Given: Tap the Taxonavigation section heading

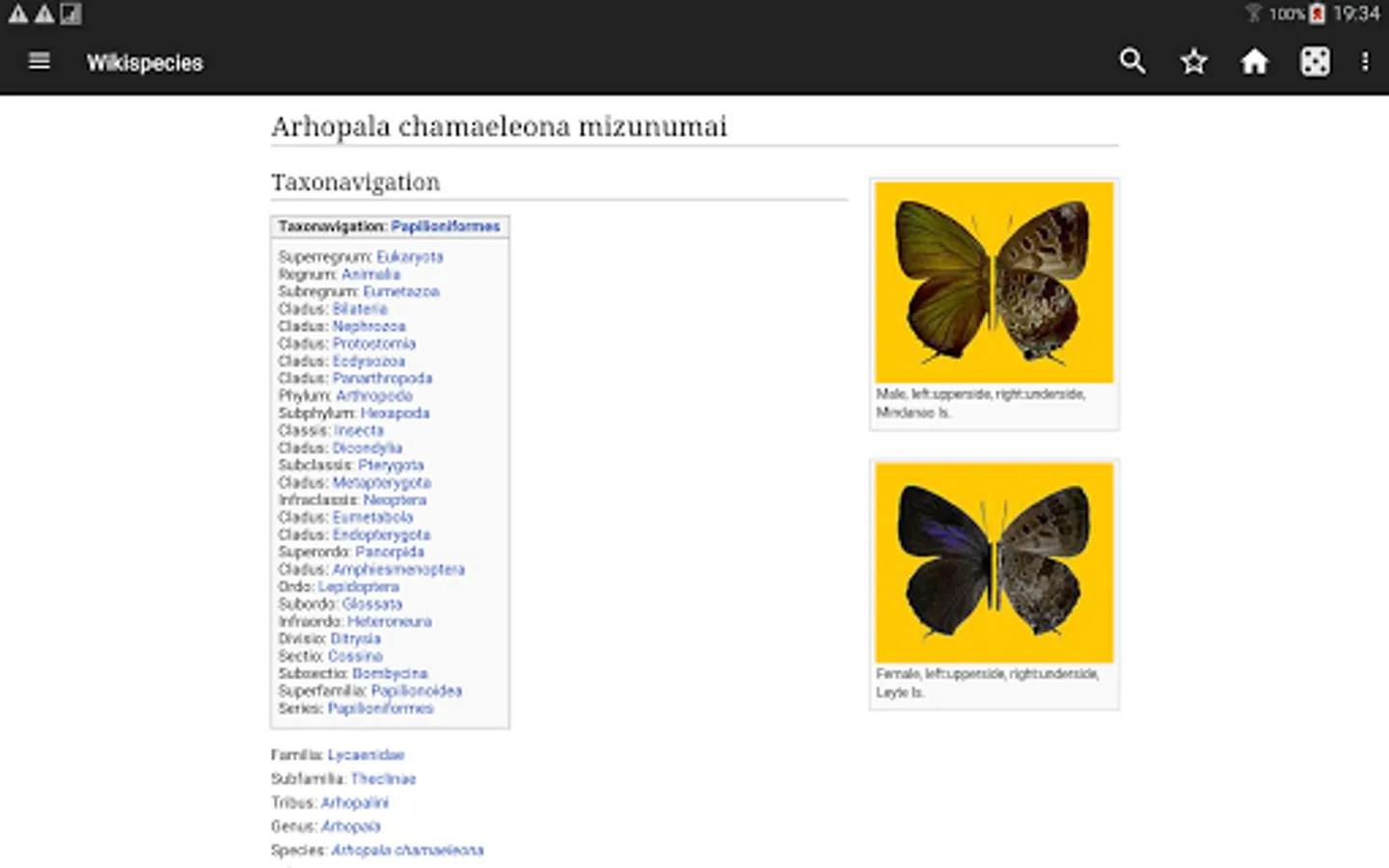Looking at the screenshot, I should [356, 182].
